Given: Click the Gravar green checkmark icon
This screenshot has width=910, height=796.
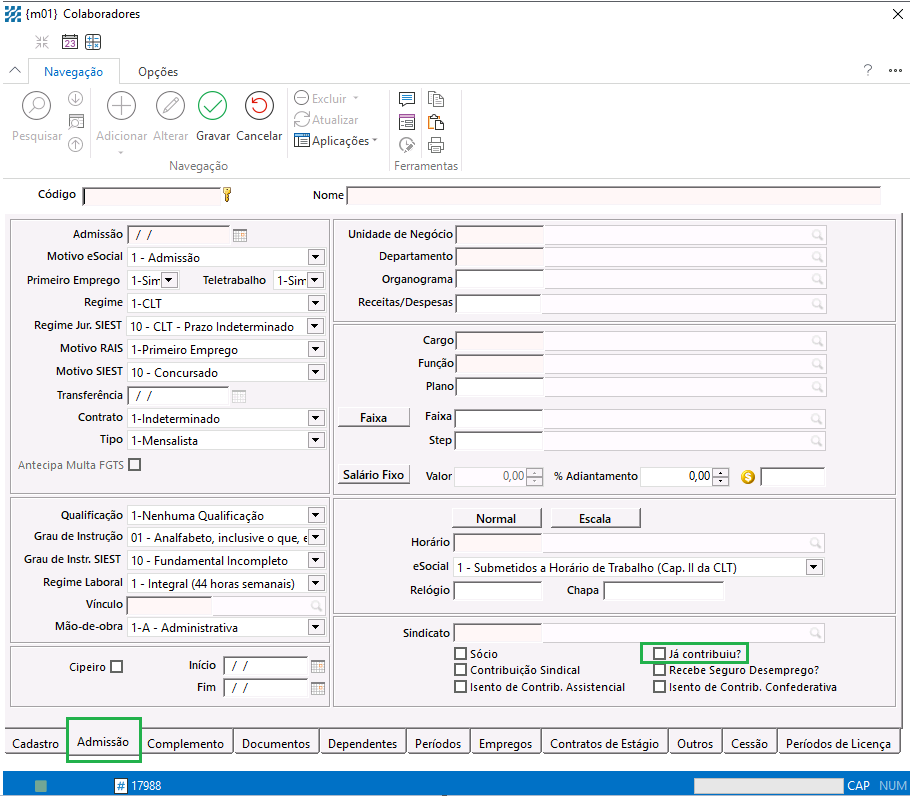Looking at the screenshot, I should pyautogui.click(x=212, y=106).
